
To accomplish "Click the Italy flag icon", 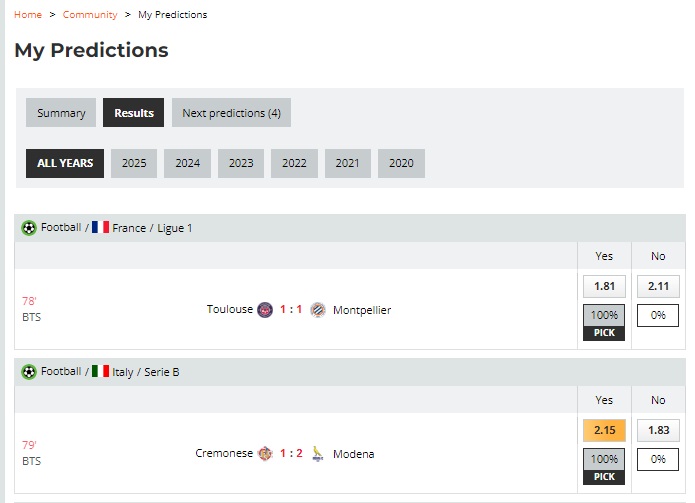I will click(100, 372).
